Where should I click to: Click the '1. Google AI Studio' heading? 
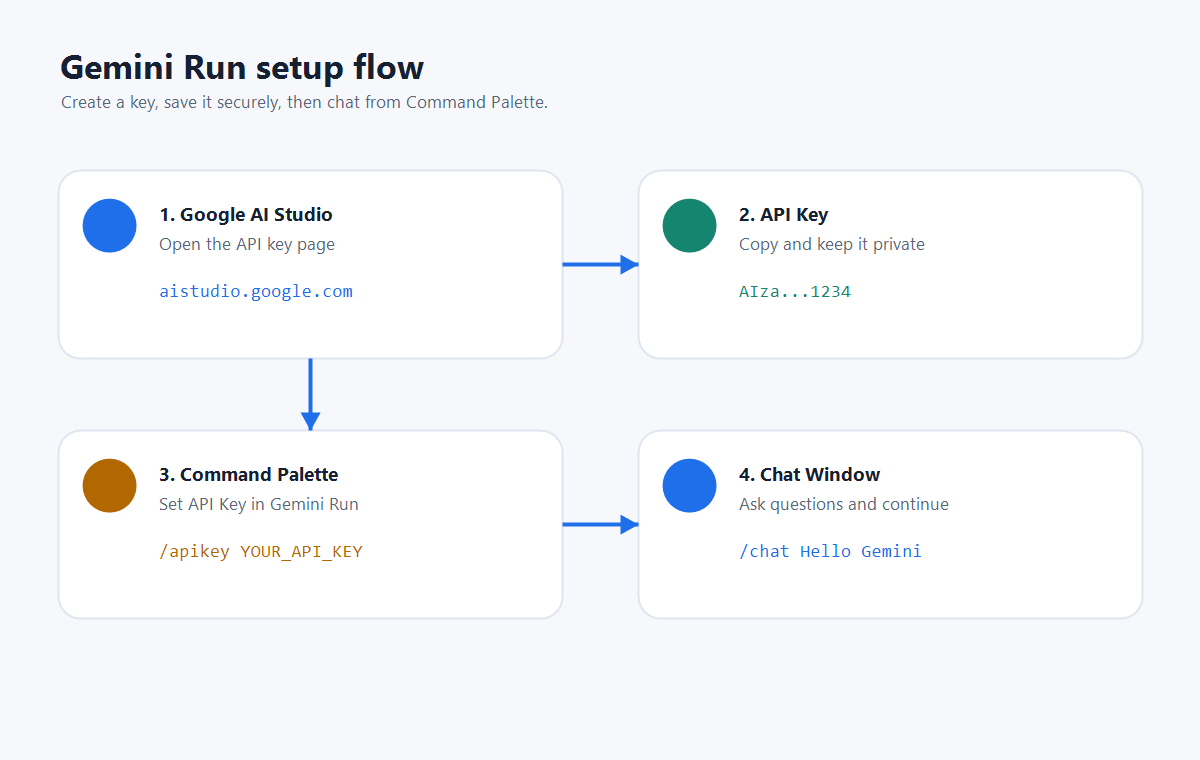(x=246, y=215)
